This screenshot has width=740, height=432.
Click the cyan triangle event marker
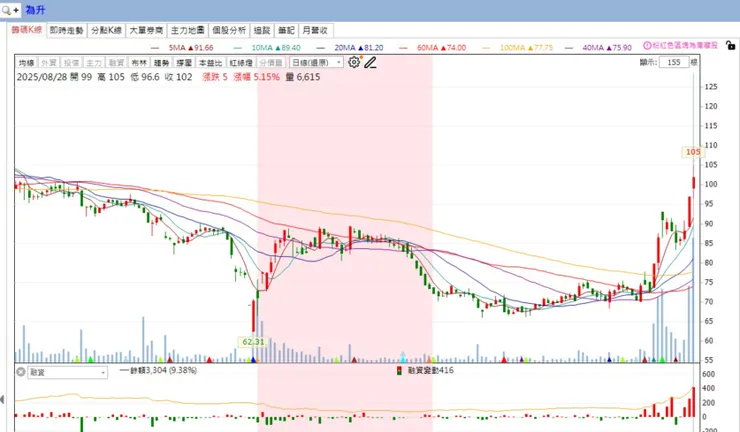pos(403,359)
